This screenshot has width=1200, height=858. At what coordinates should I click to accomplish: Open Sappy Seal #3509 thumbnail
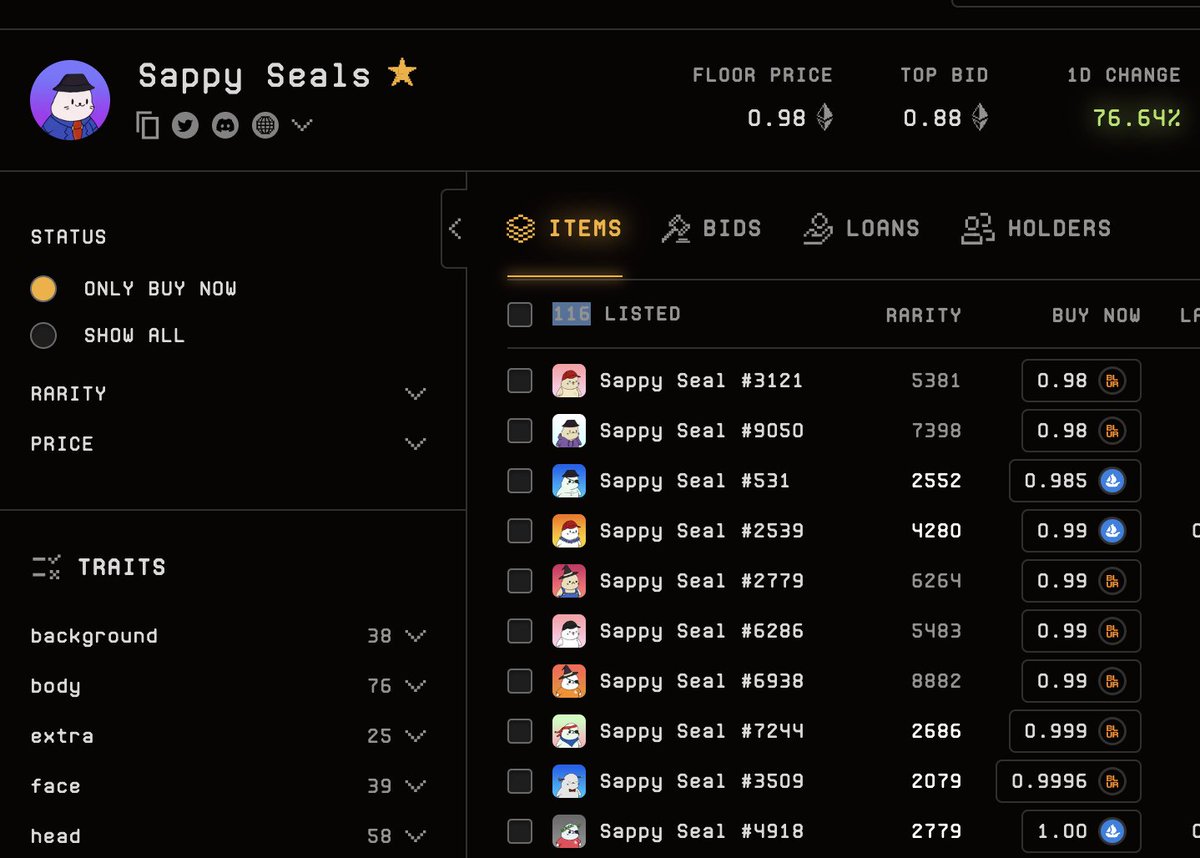click(569, 781)
